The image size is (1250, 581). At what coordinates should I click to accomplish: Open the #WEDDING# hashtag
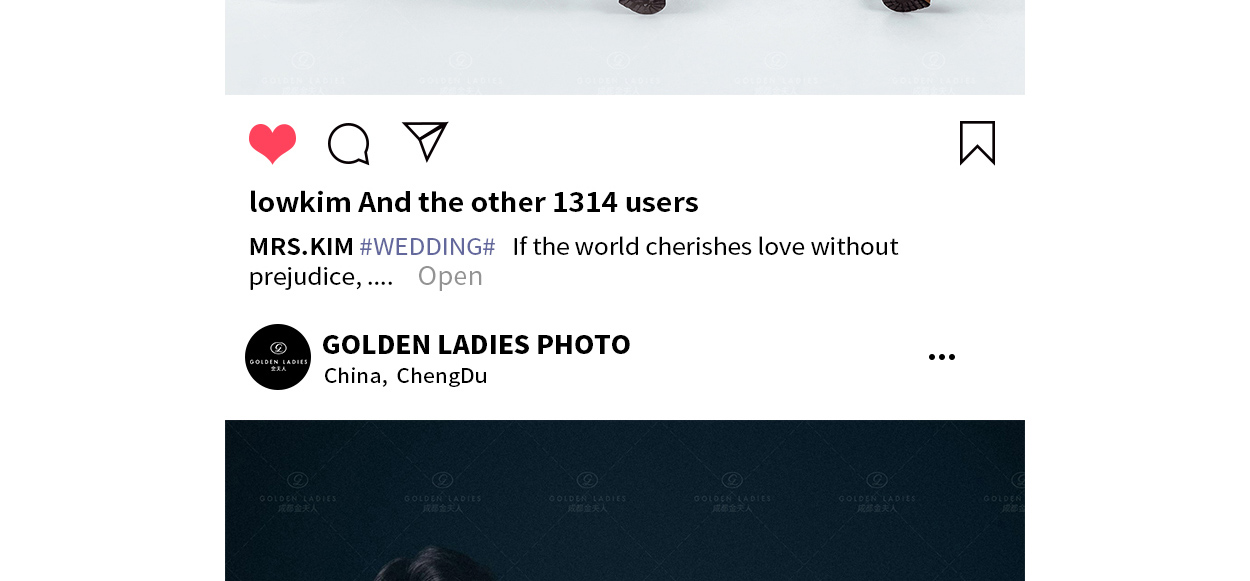click(427, 246)
